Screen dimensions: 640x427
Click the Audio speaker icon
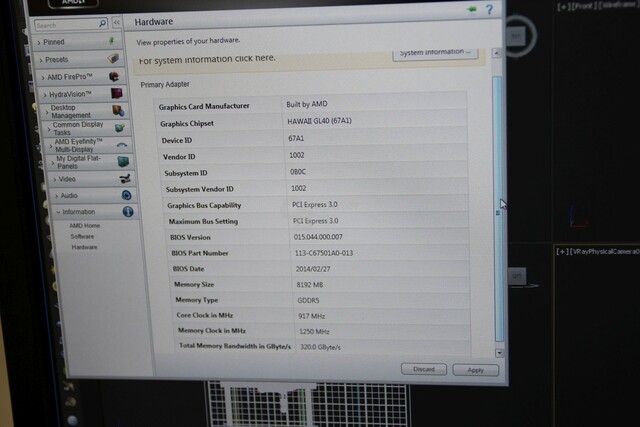(127, 195)
